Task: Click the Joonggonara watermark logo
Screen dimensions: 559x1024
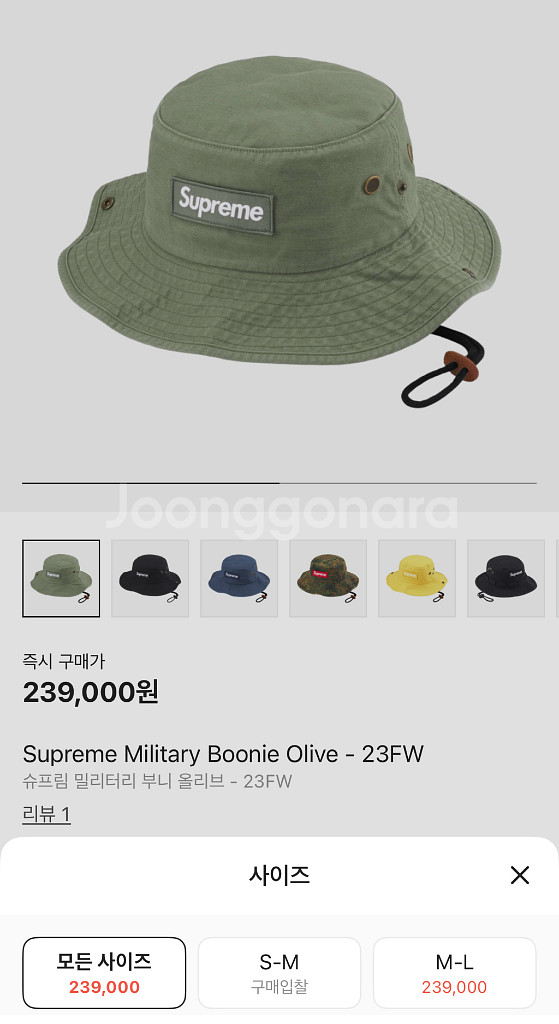Action: 281,508
